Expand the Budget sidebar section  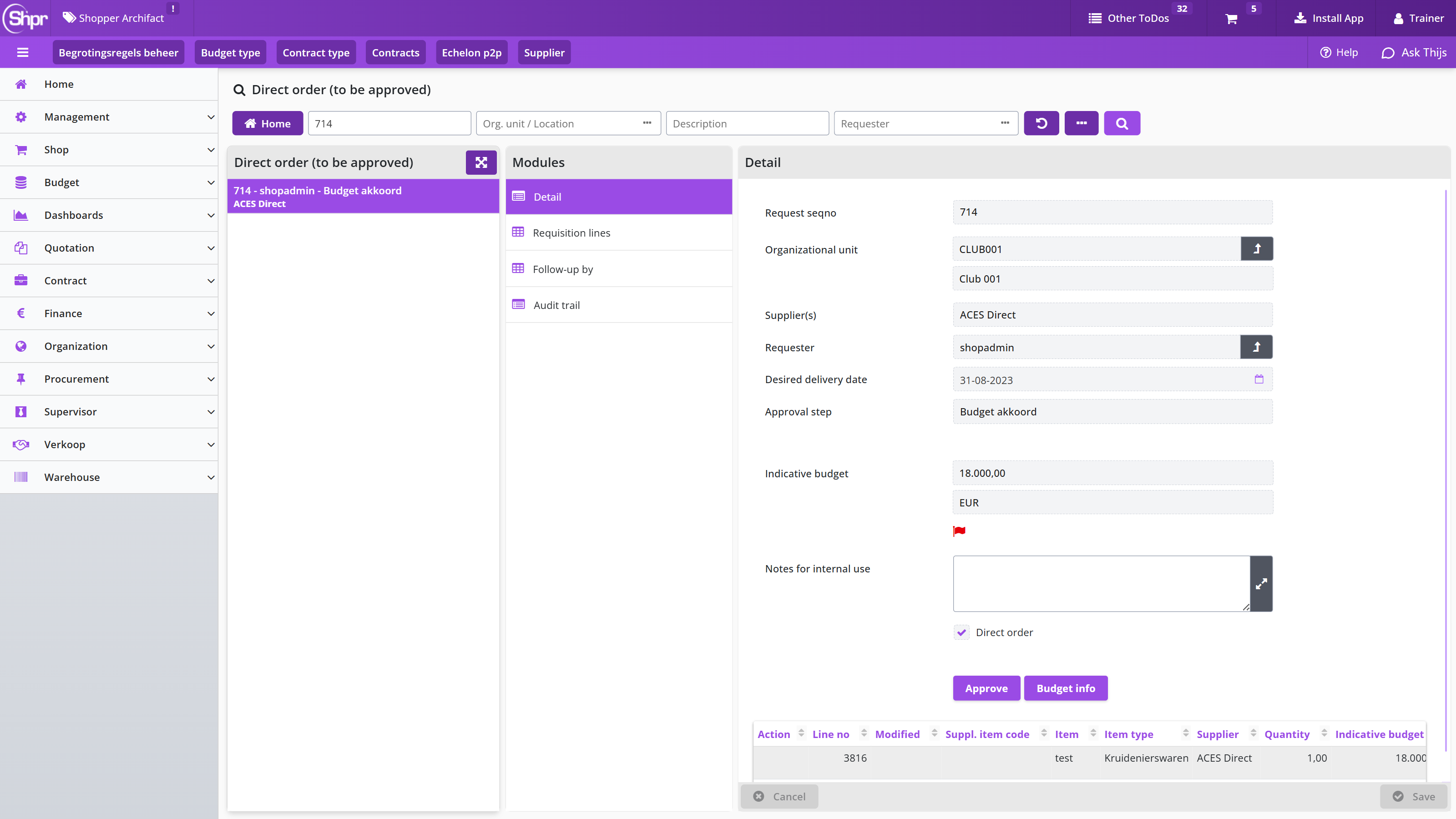[109, 182]
